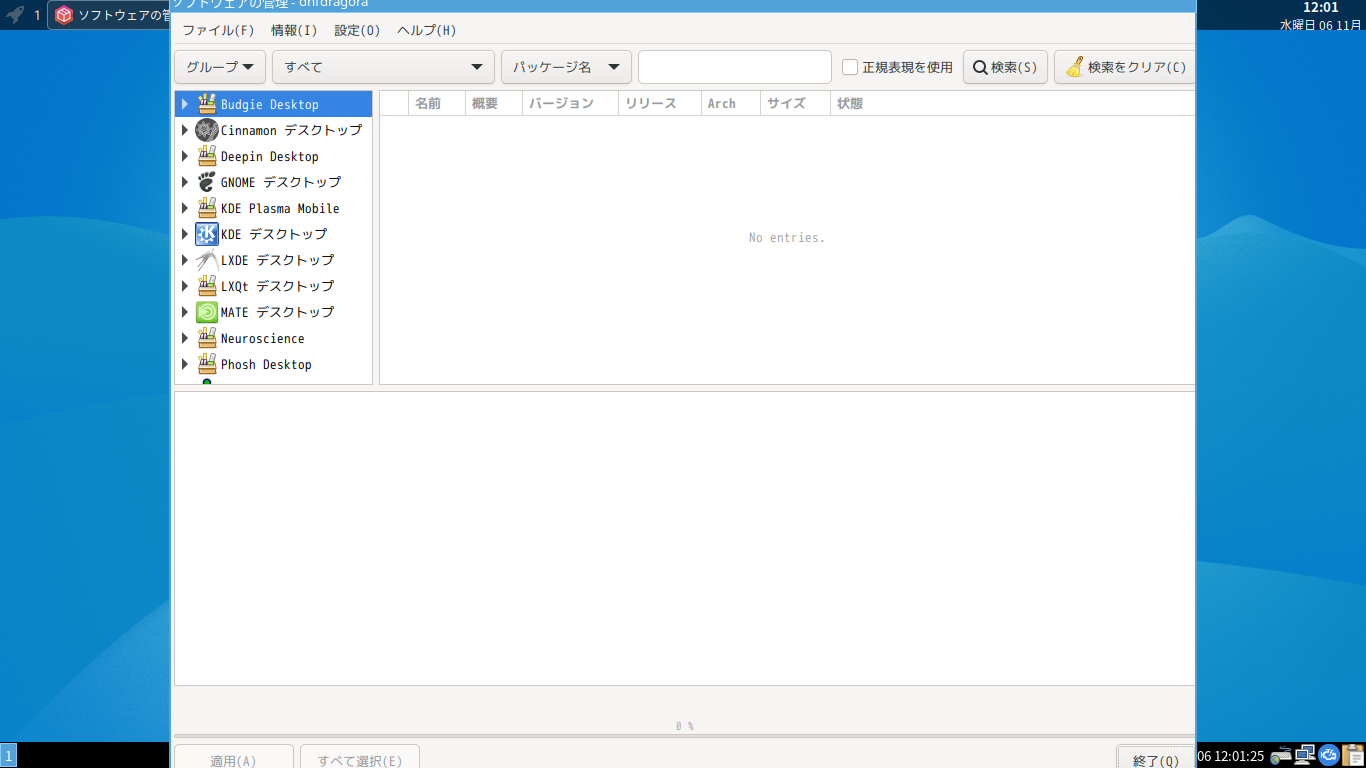This screenshot has height=768, width=1366.
Task: Open the ファイル(F) menu
Action: [x=218, y=30]
